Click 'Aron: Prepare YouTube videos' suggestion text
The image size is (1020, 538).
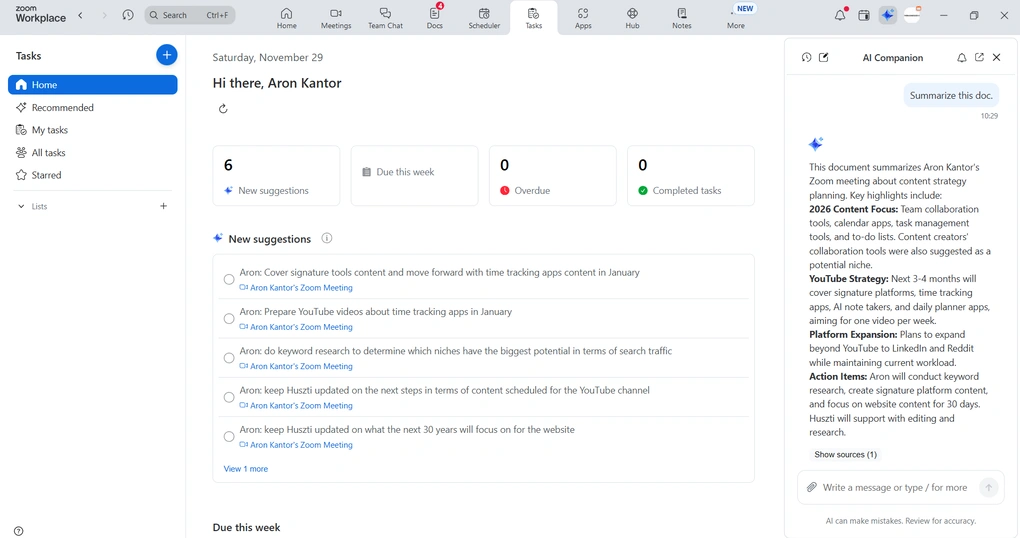(x=375, y=312)
